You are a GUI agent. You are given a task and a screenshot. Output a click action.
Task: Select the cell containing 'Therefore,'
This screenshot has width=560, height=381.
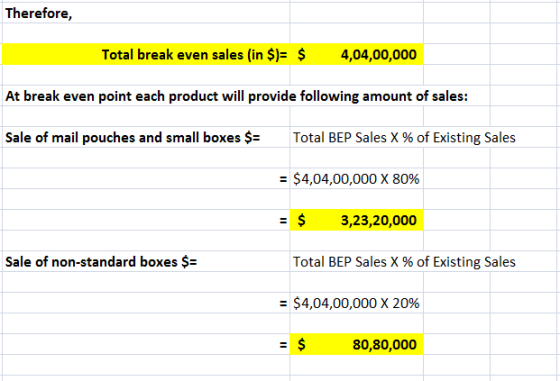click(146, 13)
